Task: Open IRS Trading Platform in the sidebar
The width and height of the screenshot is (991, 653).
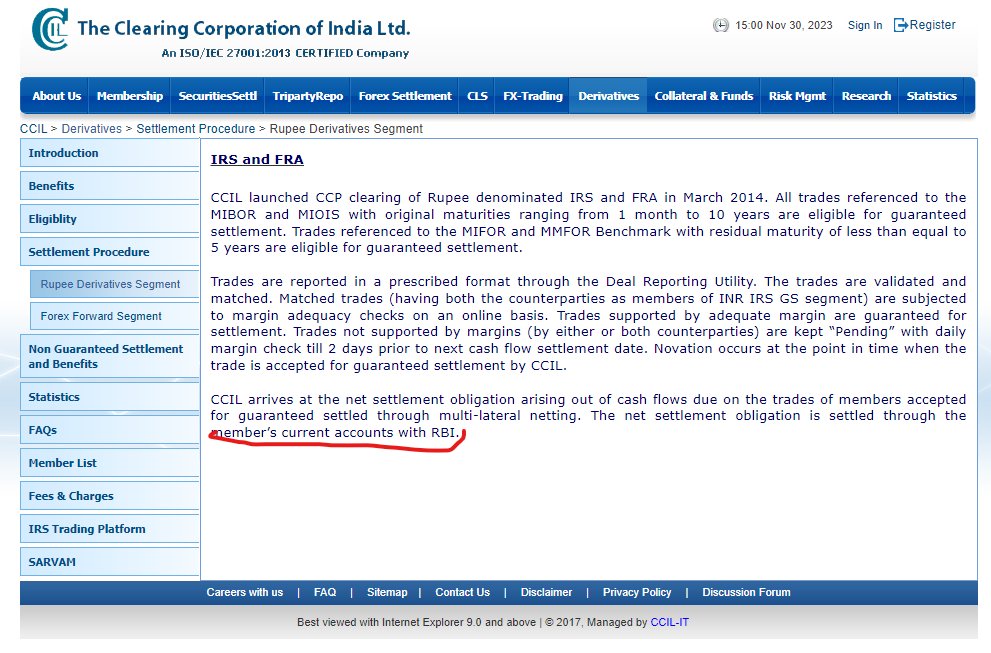Action: point(109,528)
